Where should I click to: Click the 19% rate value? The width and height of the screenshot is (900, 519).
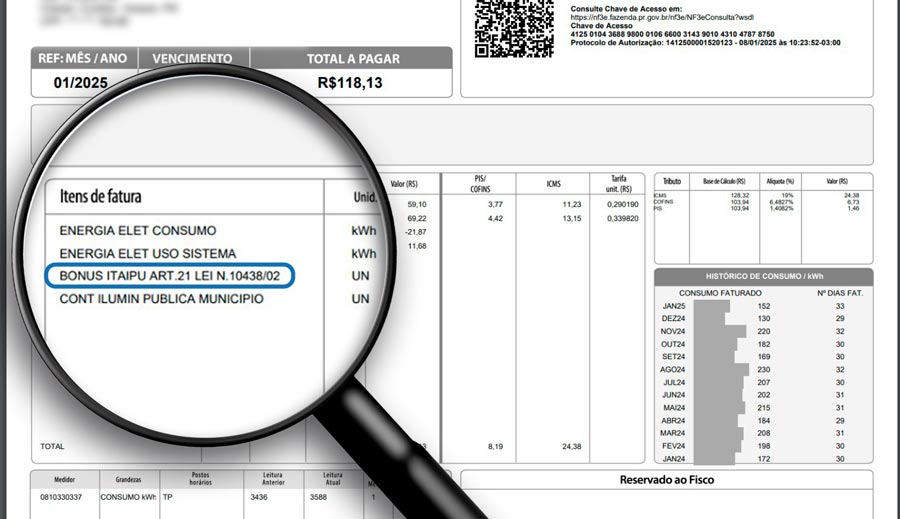tap(788, 196)
